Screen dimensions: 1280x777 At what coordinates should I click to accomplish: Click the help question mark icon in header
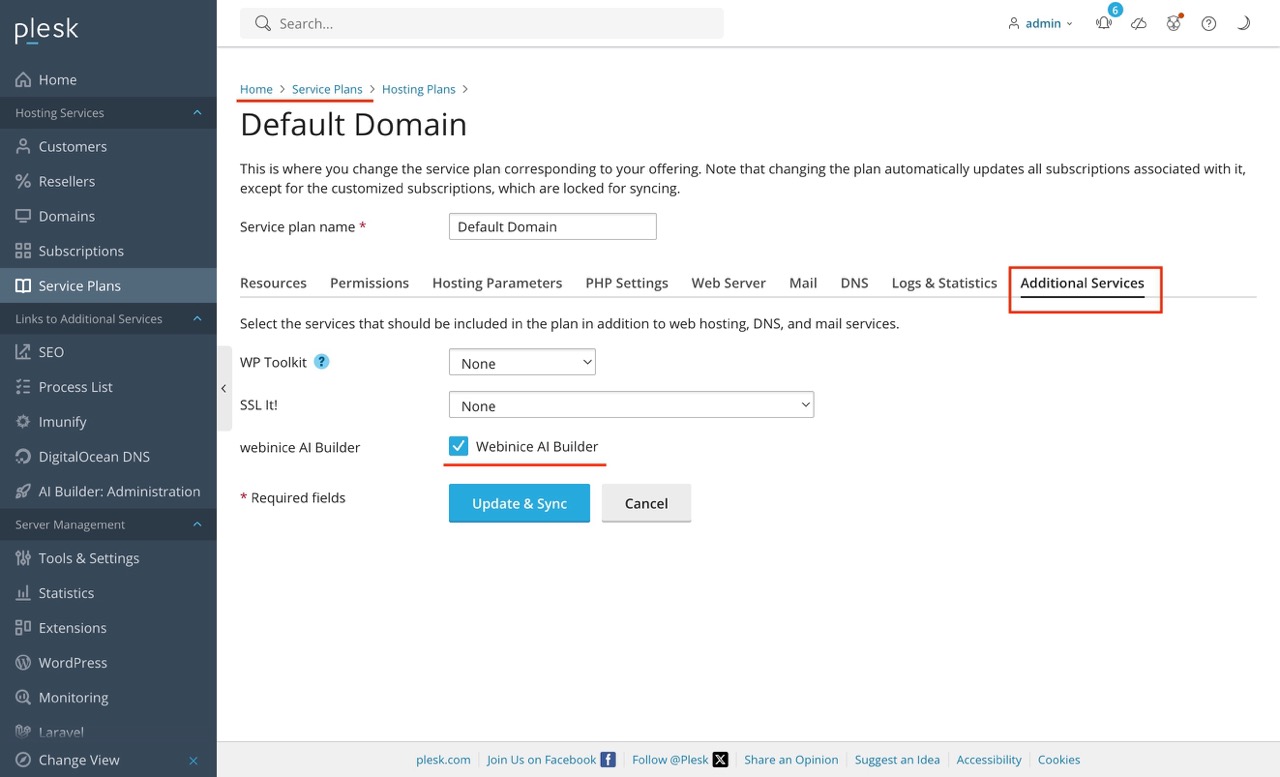1209,23
